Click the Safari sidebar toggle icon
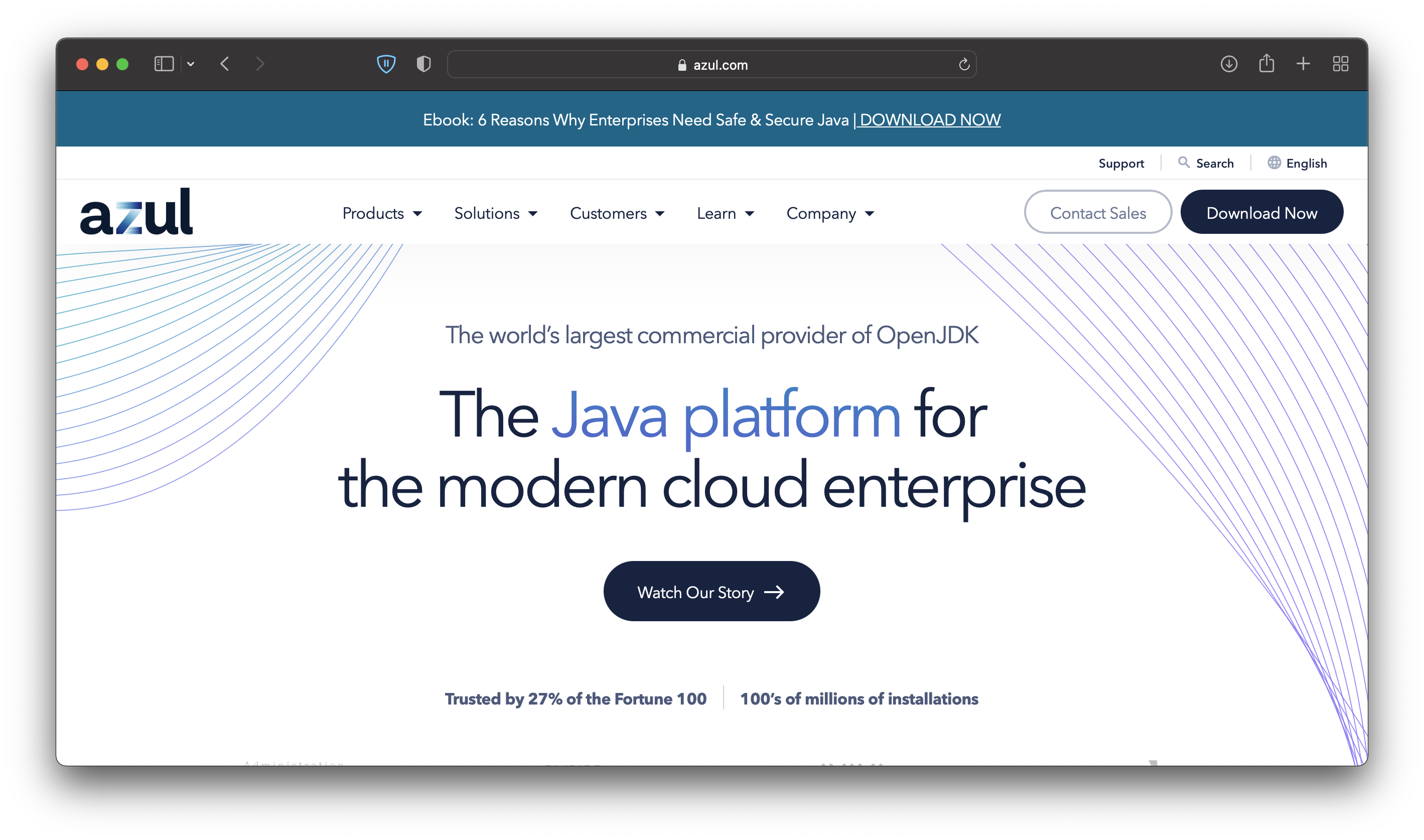The width and height of the screenshot is (1424, 840). click(164, 64)
